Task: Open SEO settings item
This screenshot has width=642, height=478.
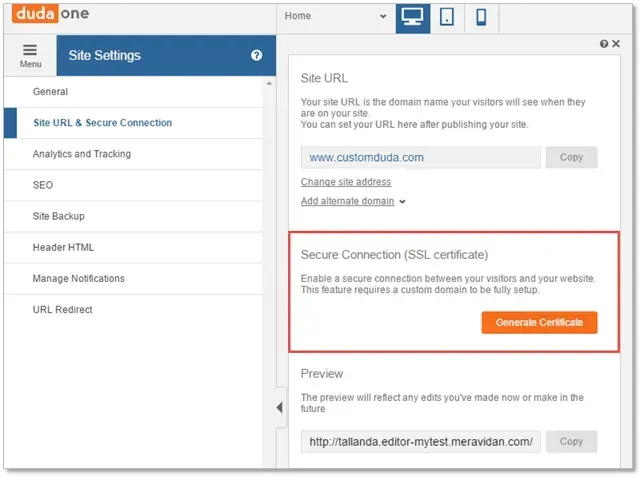Action: pos(133,185)
